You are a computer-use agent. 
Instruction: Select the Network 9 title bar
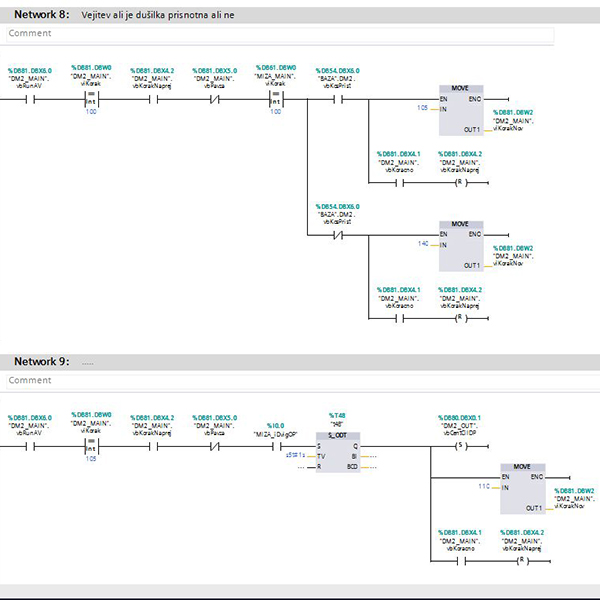(300, 361)
